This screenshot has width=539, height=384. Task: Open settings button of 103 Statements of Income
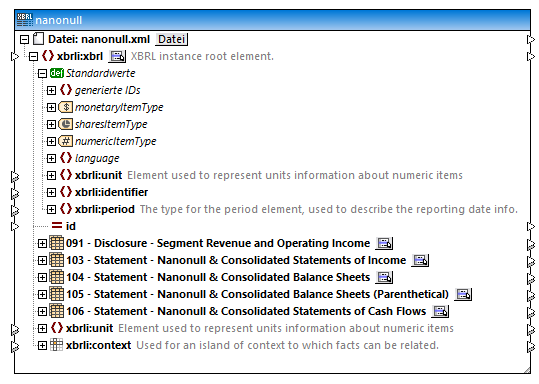tap(420, 260)
